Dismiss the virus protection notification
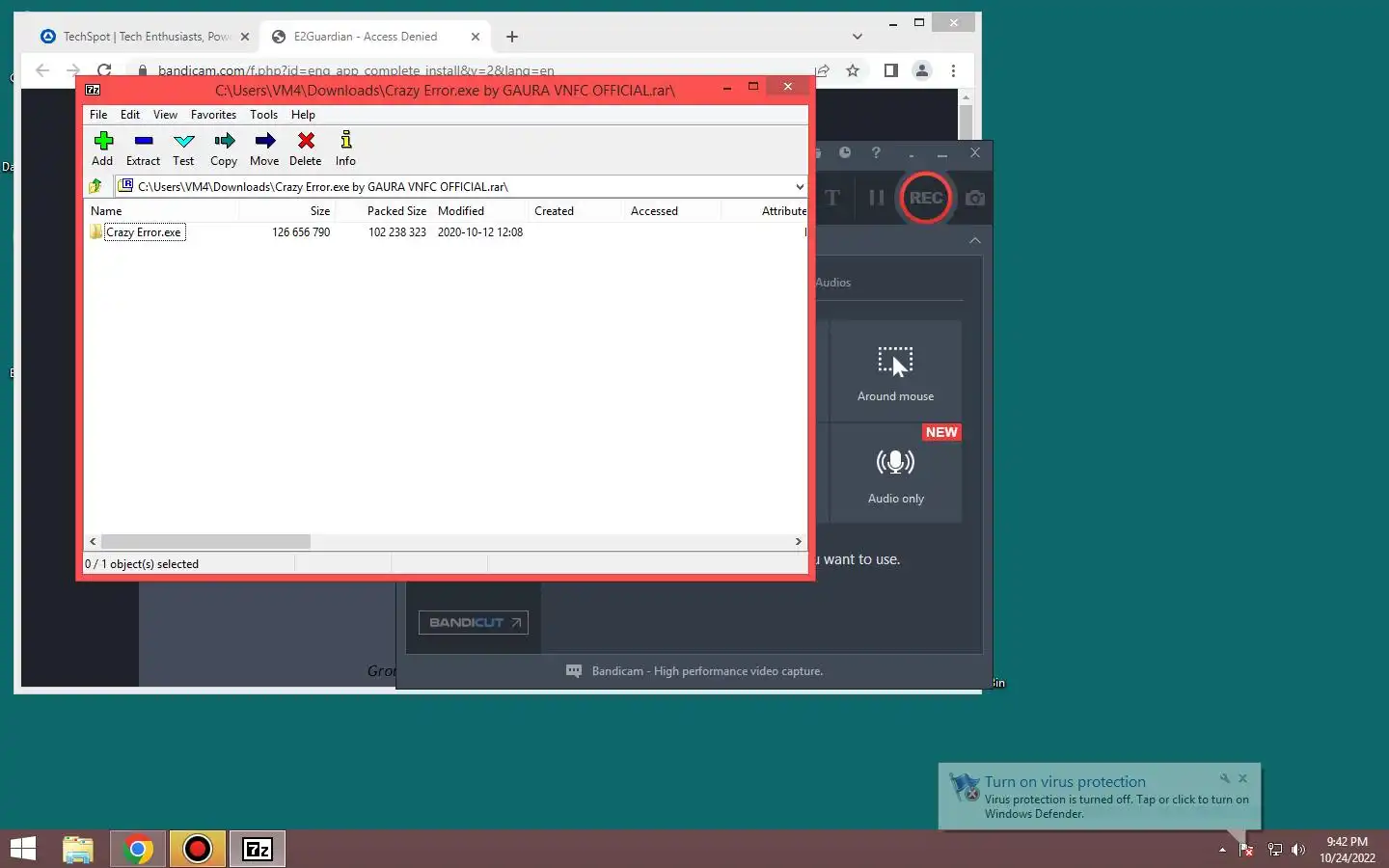This screenshot has height=868, width=1389. 1242,778
